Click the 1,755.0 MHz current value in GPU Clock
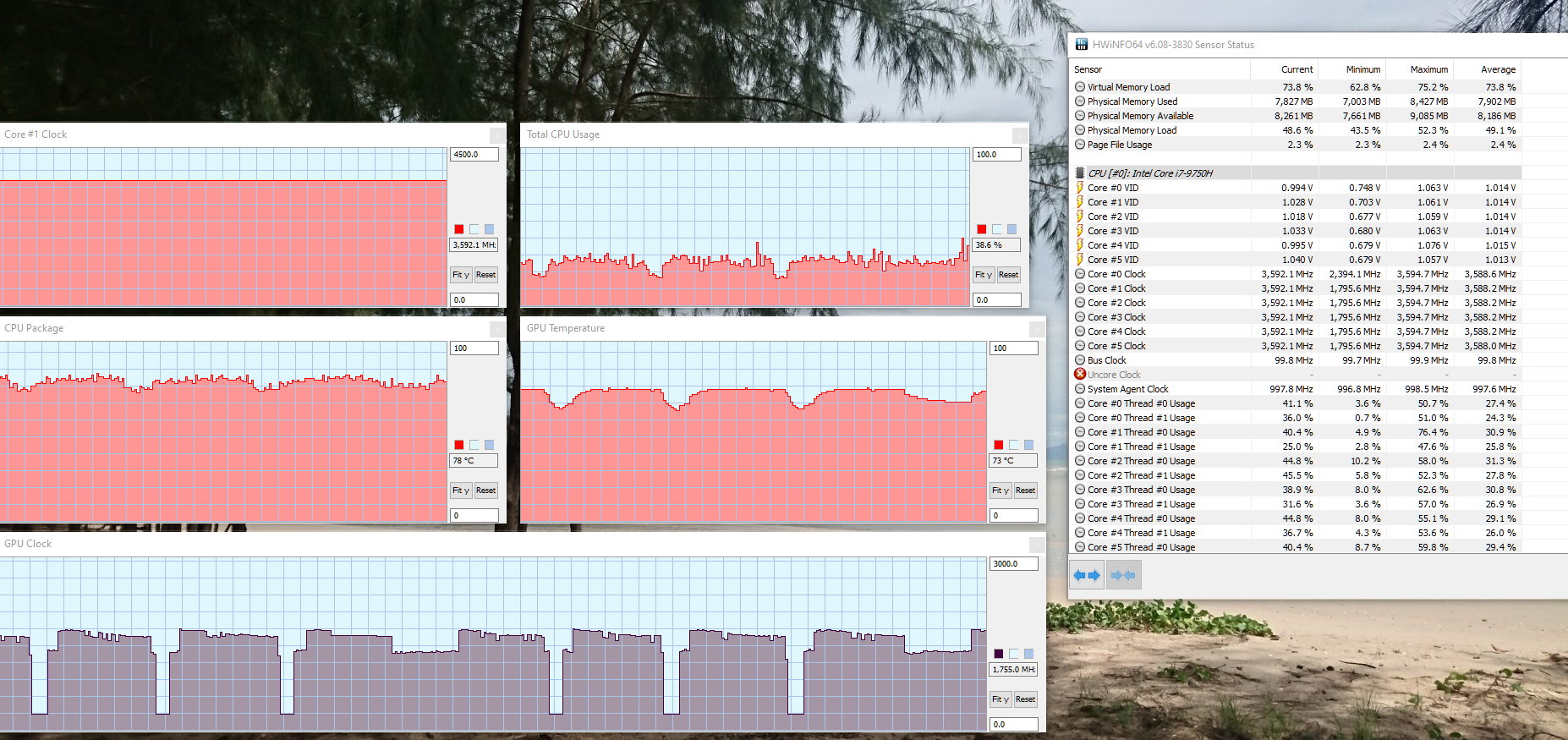The width and height of the screenshot is (1568, 740). [x=1013, y=670]
